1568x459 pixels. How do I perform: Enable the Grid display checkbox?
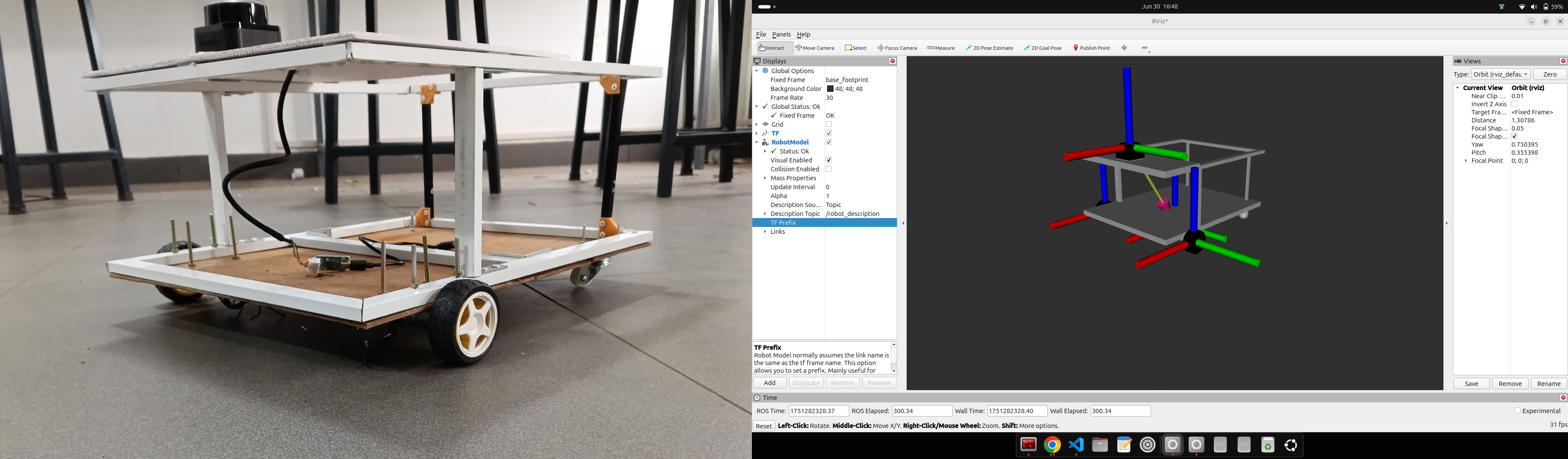pos(828,124)
